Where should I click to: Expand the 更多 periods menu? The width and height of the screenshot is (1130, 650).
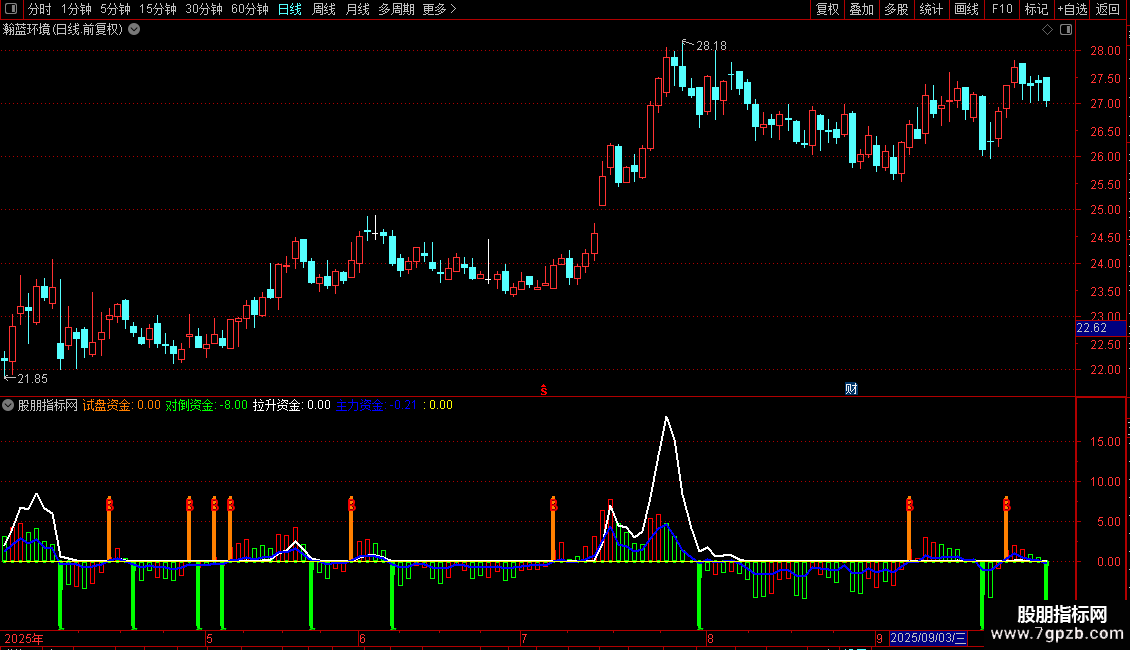coord(439,9)
